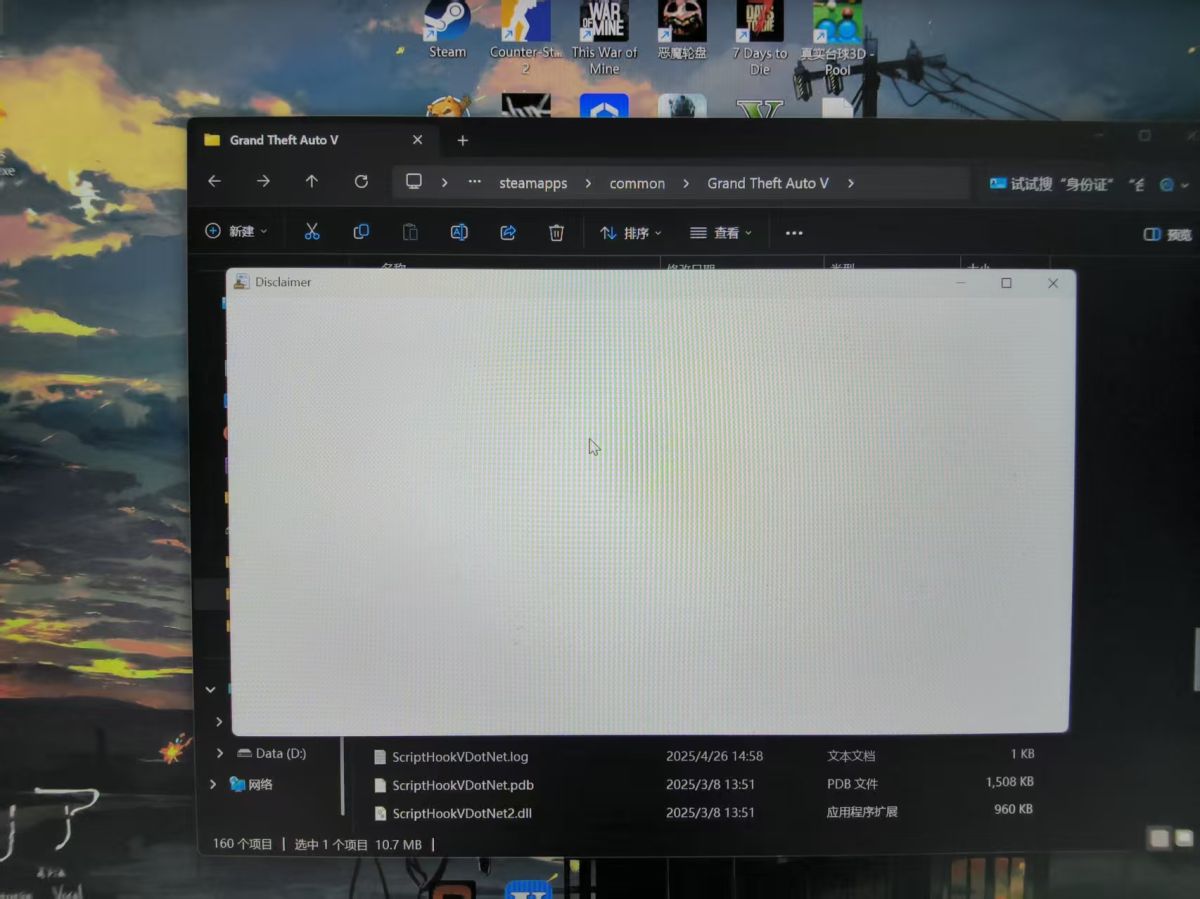1200x899 pixels.
Task: Switch to details view in status bar
Action: [x=1160, y=838]
